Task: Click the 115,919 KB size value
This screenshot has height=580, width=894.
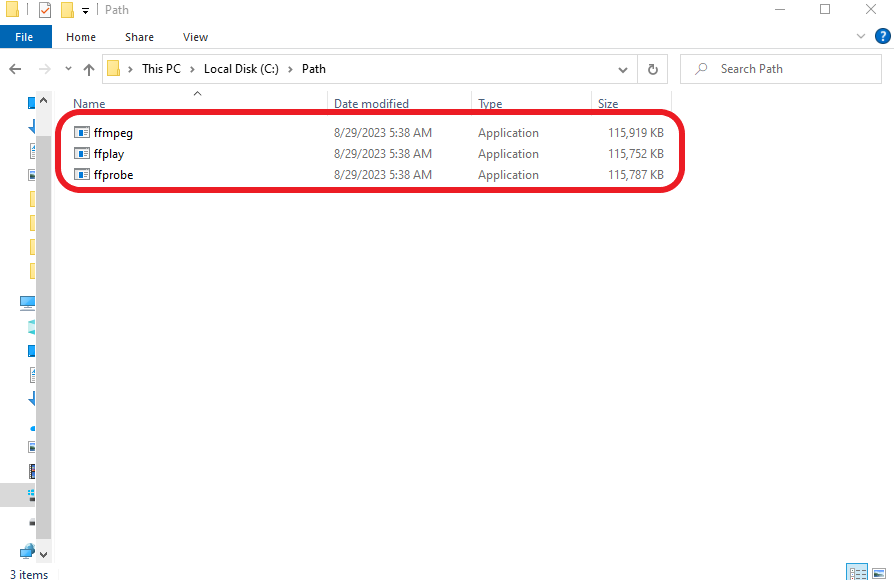Action: pos(636,133)
